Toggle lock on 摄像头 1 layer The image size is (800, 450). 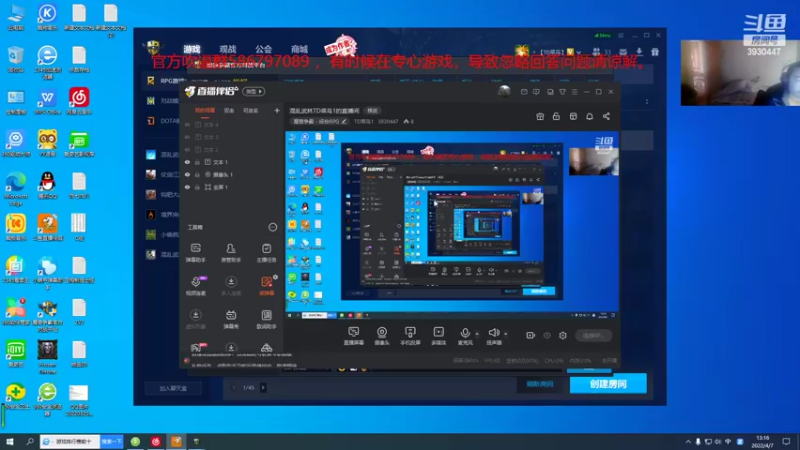pos(197,174)
